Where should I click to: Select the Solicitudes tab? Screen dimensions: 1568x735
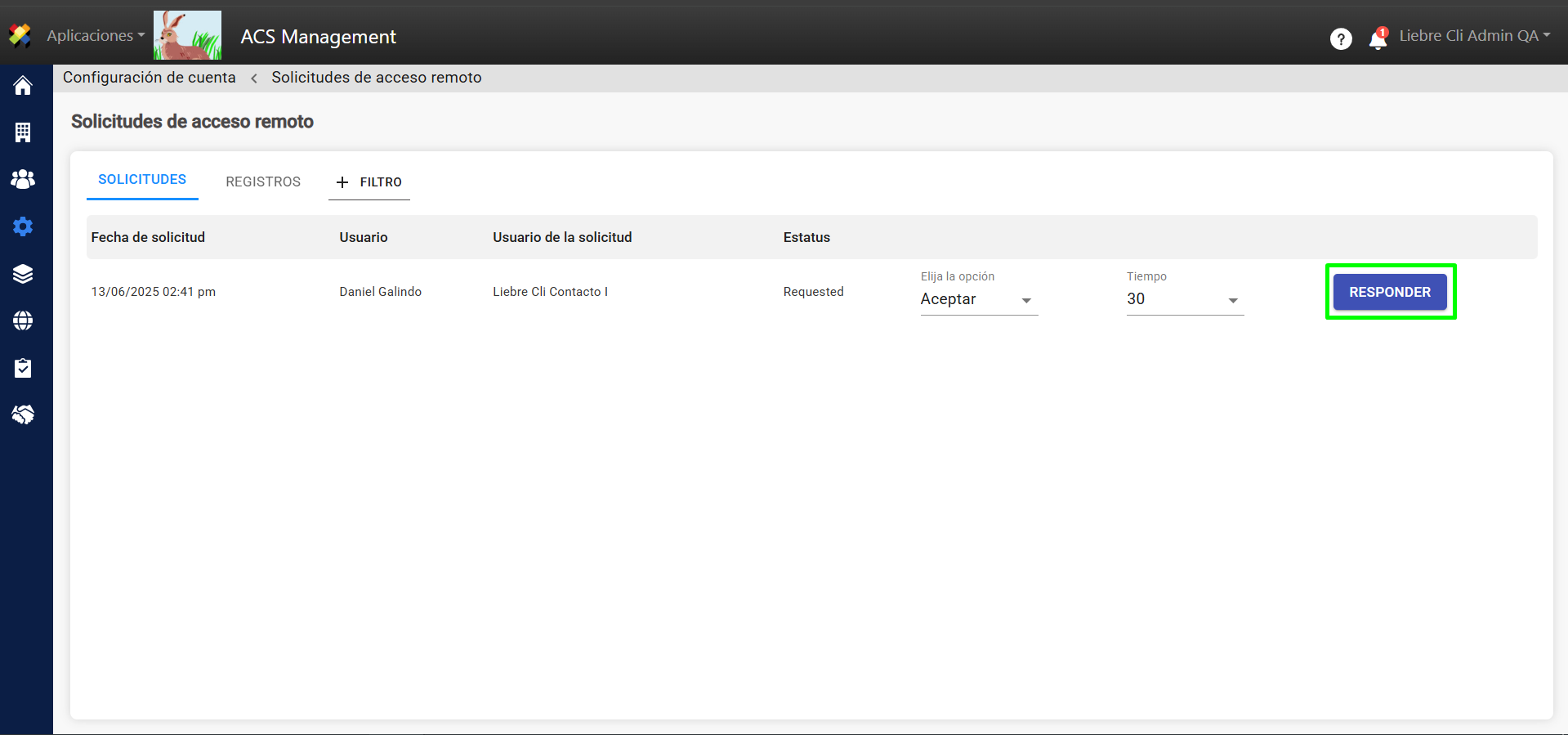tap(142, 180)
